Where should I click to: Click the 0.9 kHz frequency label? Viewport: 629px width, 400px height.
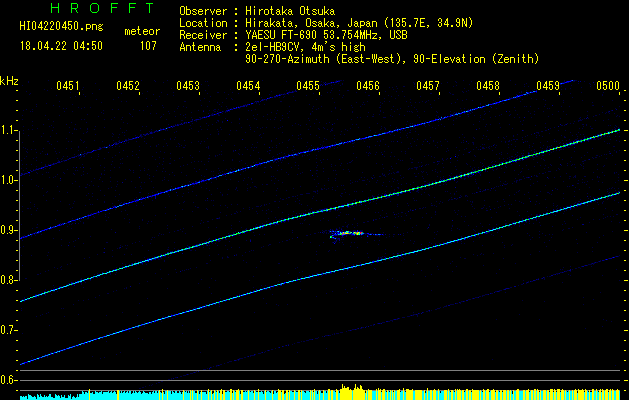point(8,230)
